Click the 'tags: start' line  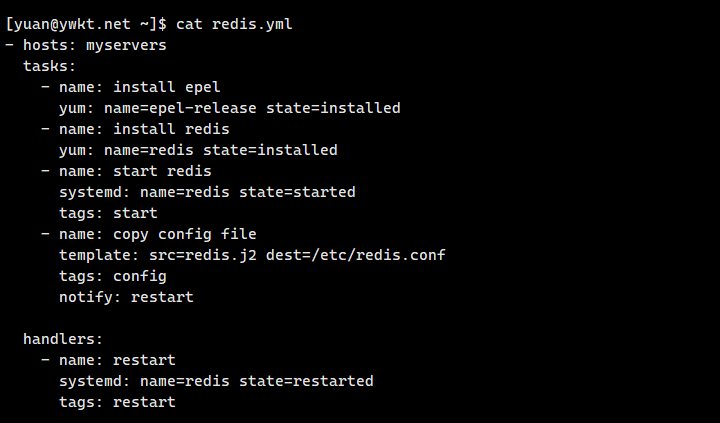pyautogui.click(x=108, y=213)
